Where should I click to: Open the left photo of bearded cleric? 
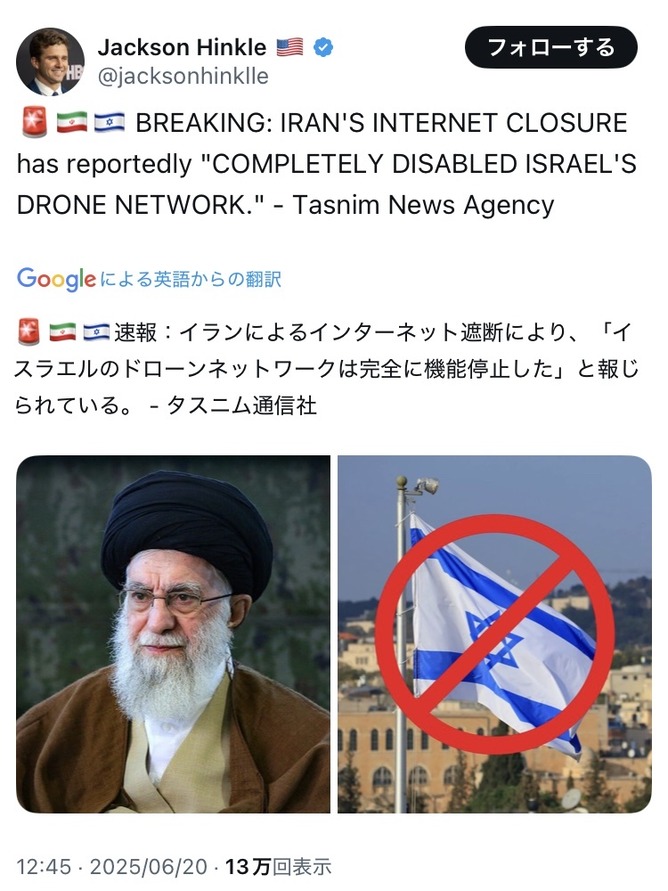click(173, 634)
